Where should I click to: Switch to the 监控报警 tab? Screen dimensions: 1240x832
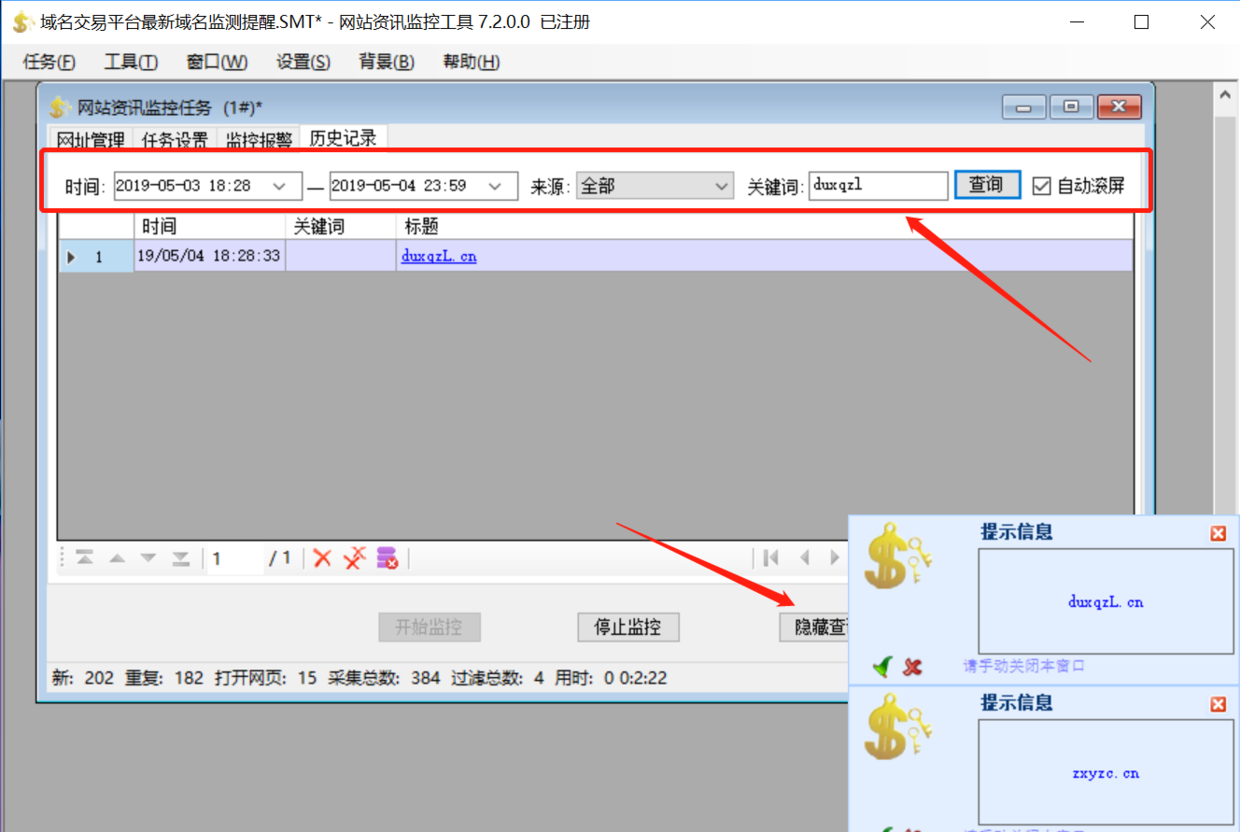pyautogui.click(x=259, y=140)
